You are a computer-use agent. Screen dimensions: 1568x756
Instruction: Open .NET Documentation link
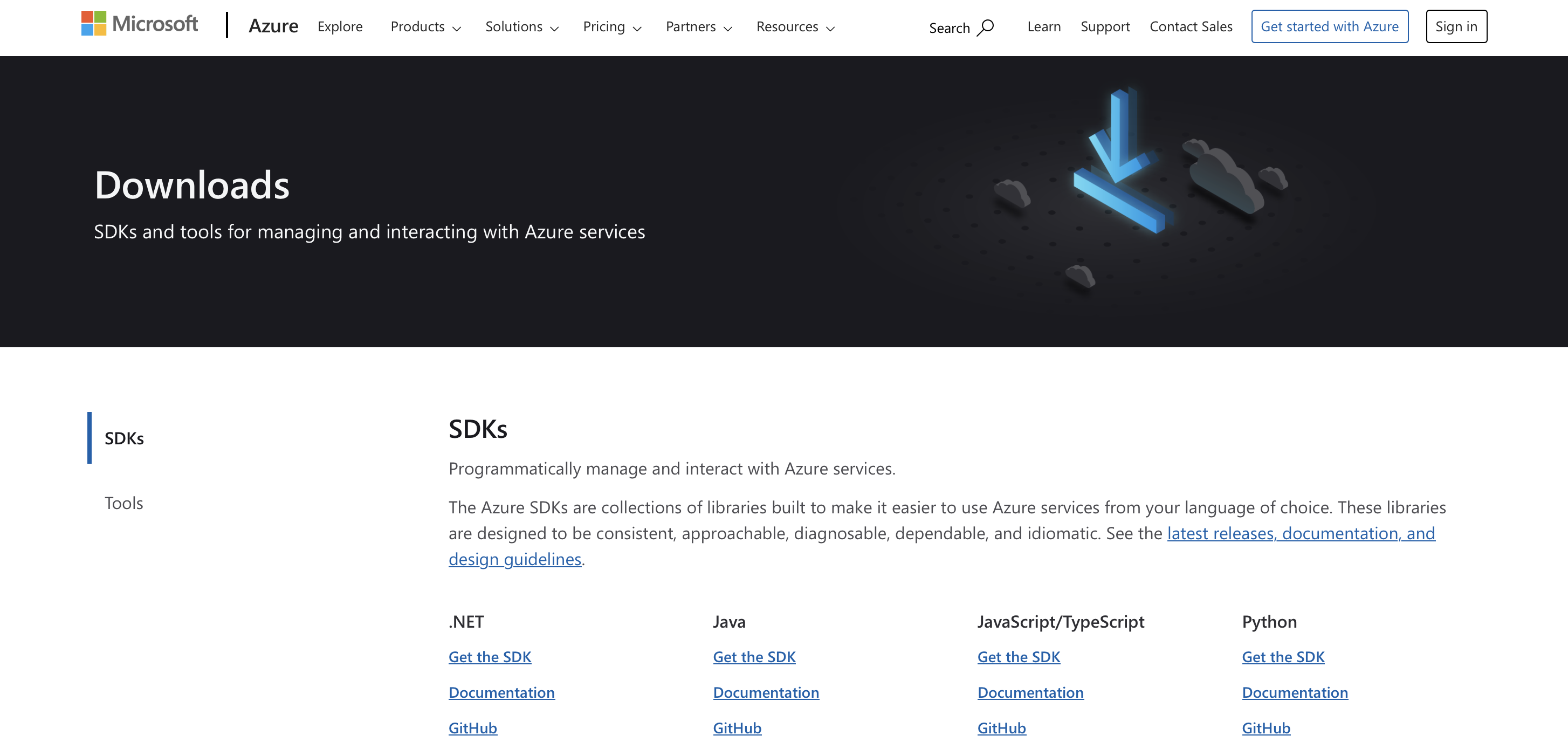[501, 692]
